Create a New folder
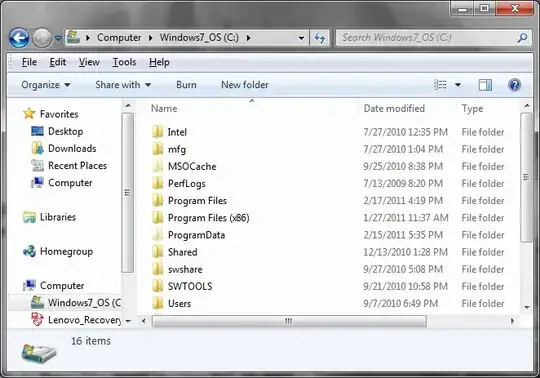The width and height of the screenshot is (540, 378). [245, 85]
